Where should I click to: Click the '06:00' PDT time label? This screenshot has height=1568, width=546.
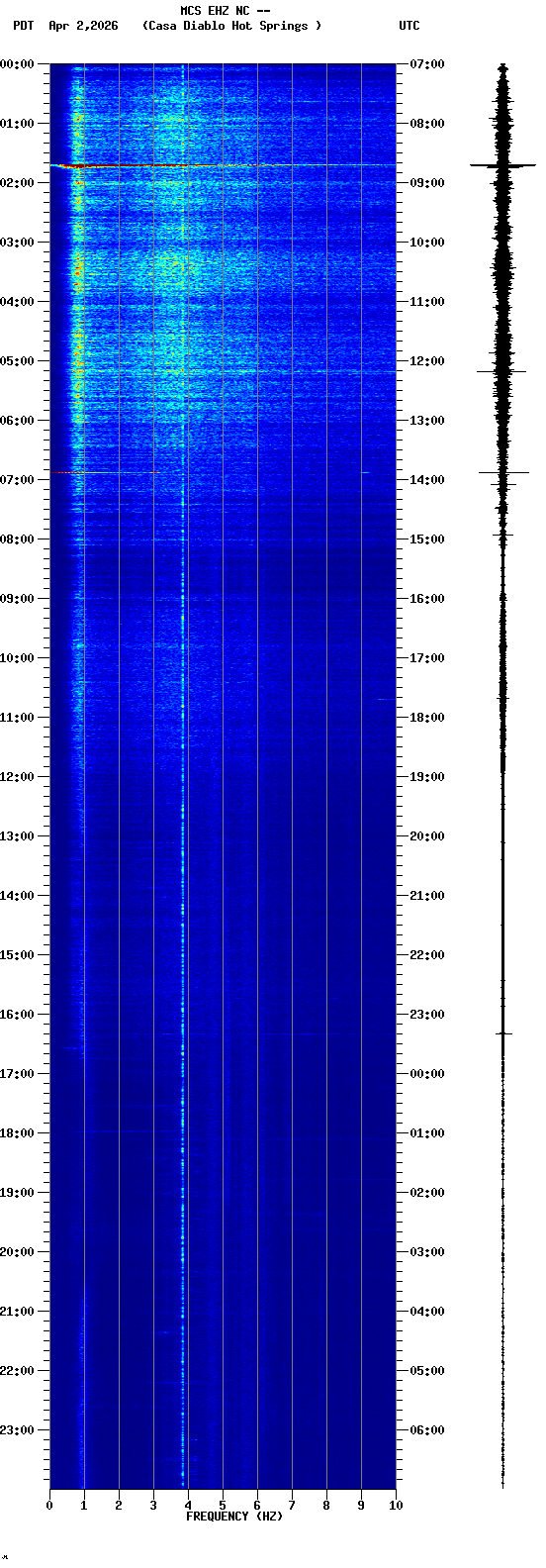pyautogui.click(x=17, y=421)
